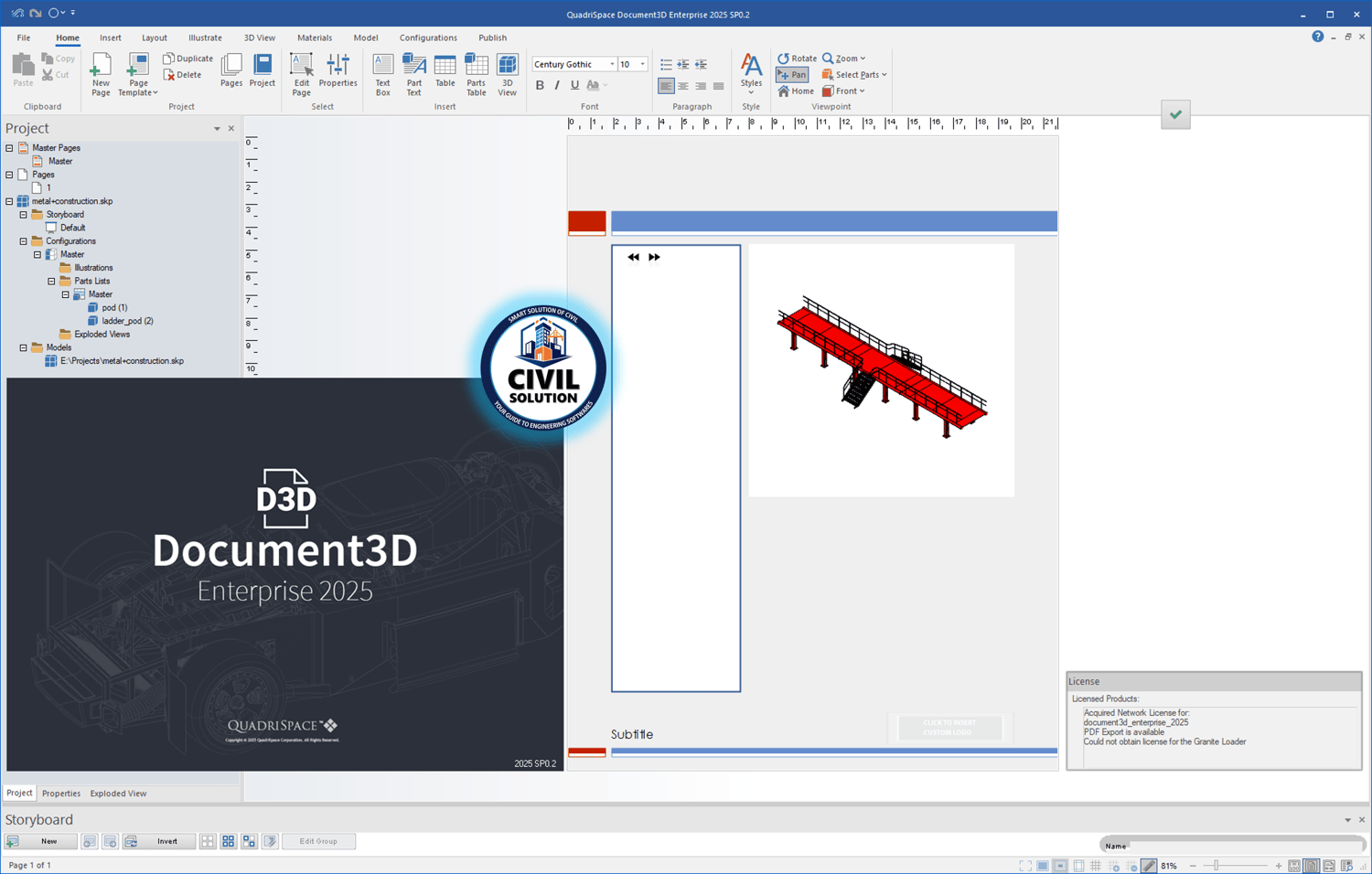Toggle Bold formatting
Image resolution: width=1372 pixels, height=874 pixels.
pyautogui.click(x=540, y=86)
